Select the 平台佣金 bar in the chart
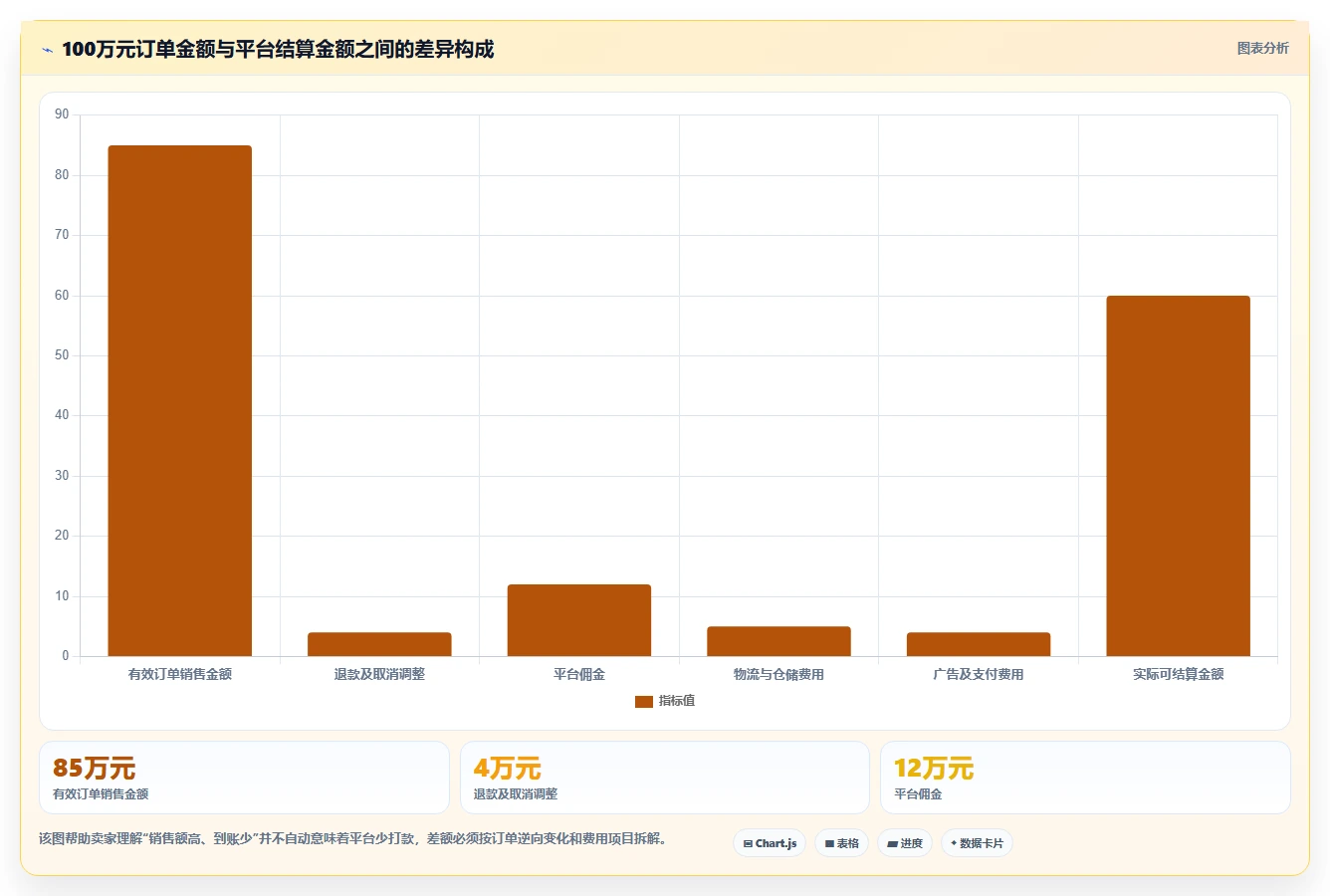Viewport: 1330px width, 896px height. (579, 620)
